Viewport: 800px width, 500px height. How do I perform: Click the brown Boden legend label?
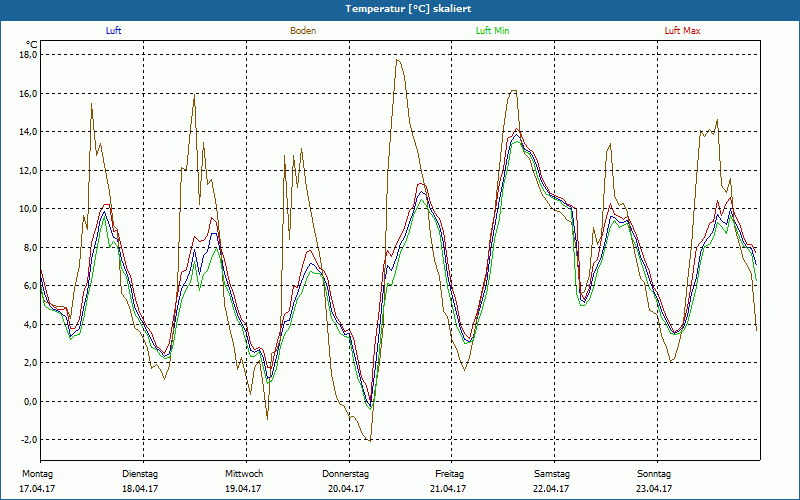tap(303, 31)
